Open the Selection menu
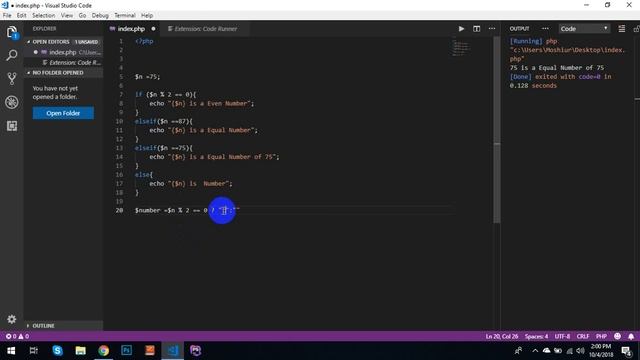The image size is (640, 360). [x=44, y=16]
